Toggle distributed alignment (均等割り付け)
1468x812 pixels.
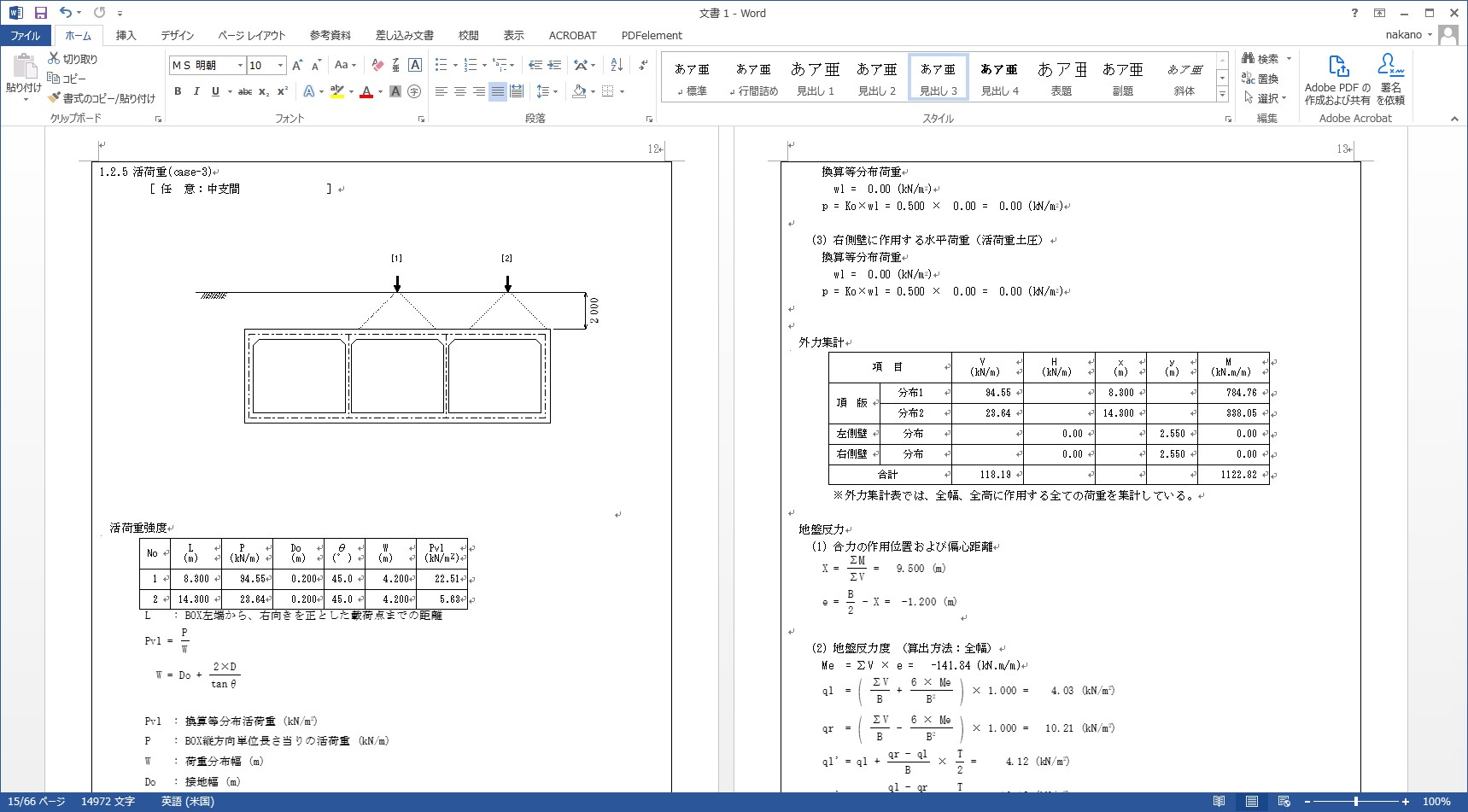coord(517,91)
